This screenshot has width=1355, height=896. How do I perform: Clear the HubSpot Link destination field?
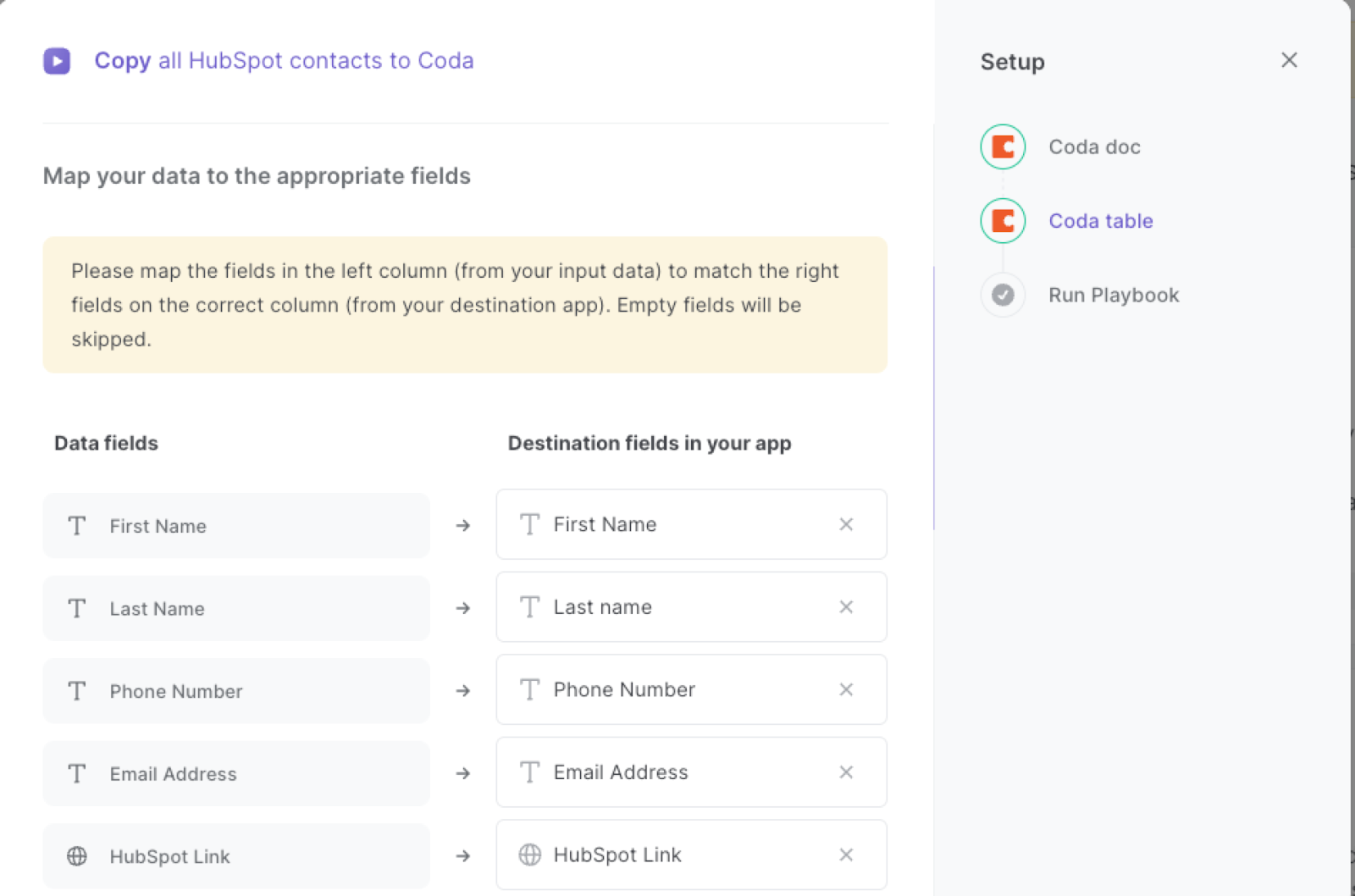pos(846,855)
